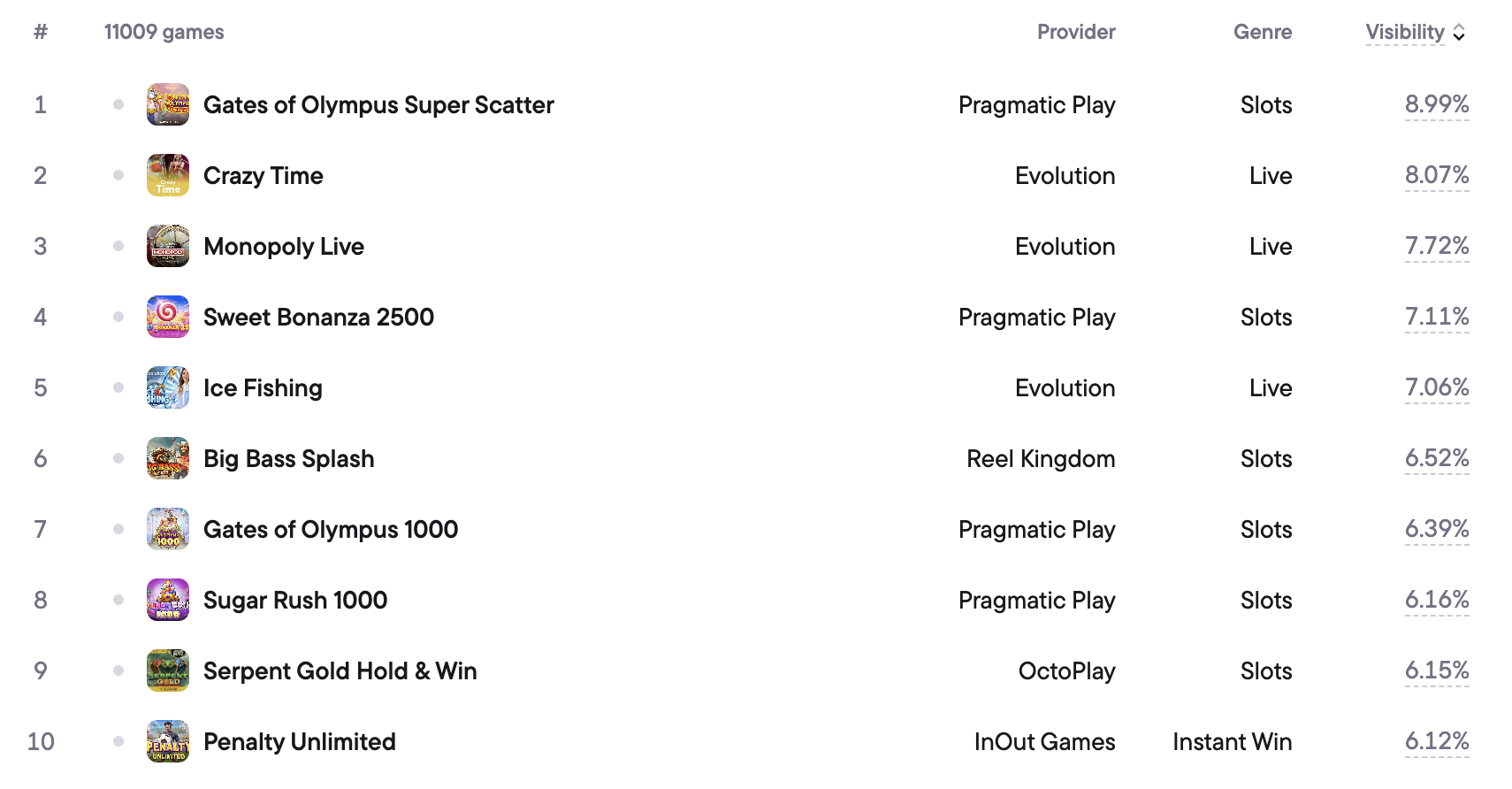The width and height of the screenshot is (1512, 789).
Task: Select the Monopoly Live game icon
Action: [168, 246]
